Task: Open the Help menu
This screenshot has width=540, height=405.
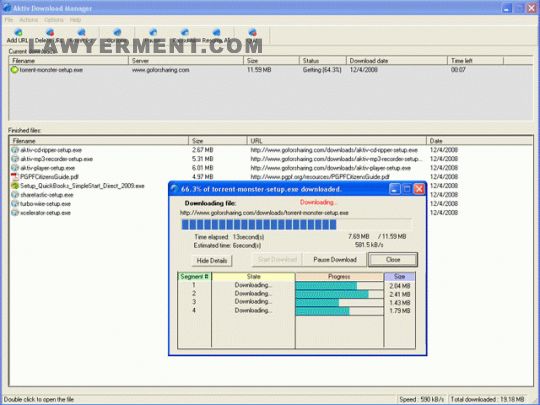Action: click(75, 20)
